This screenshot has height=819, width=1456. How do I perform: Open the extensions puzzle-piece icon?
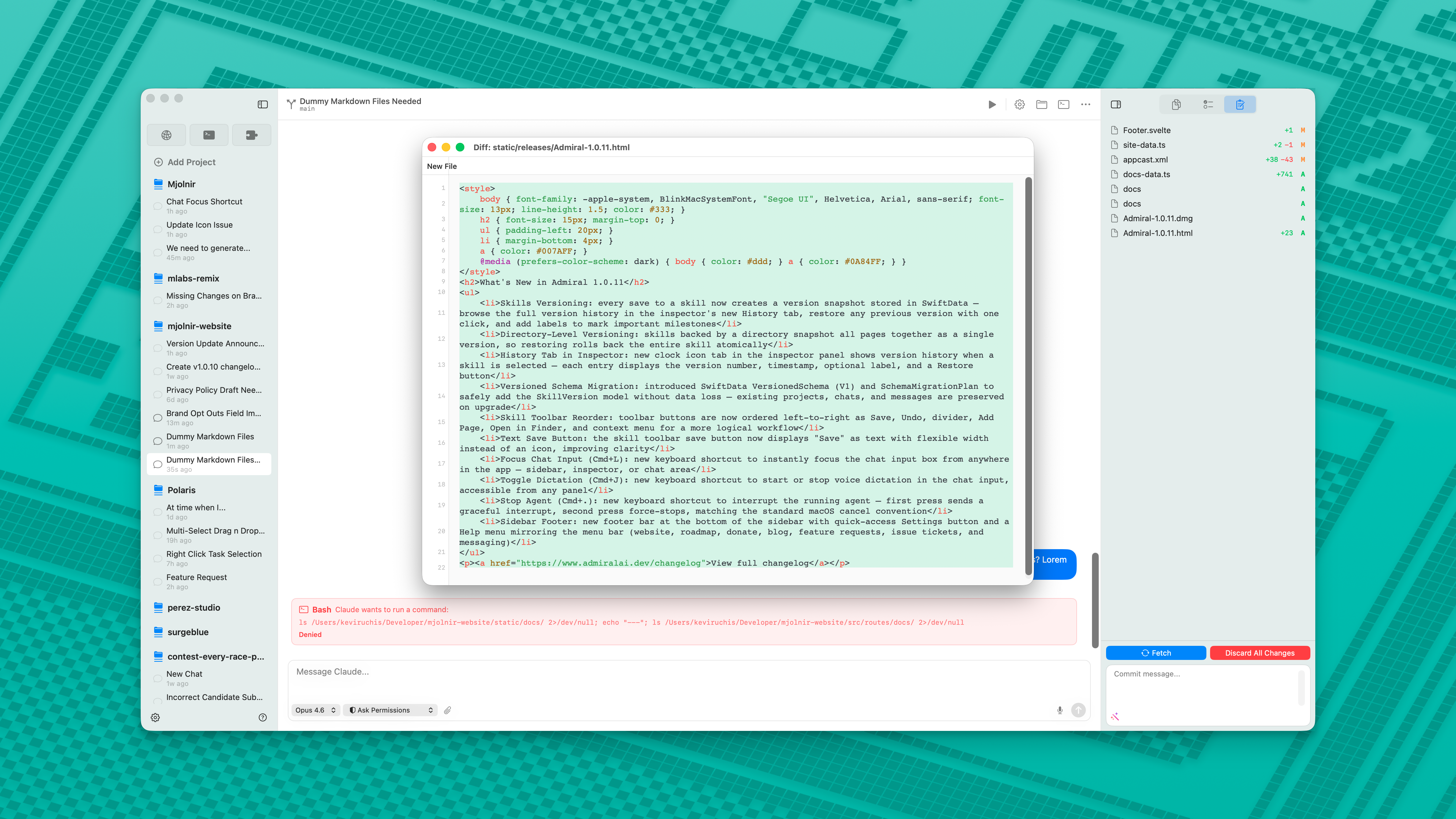point(251,135)
